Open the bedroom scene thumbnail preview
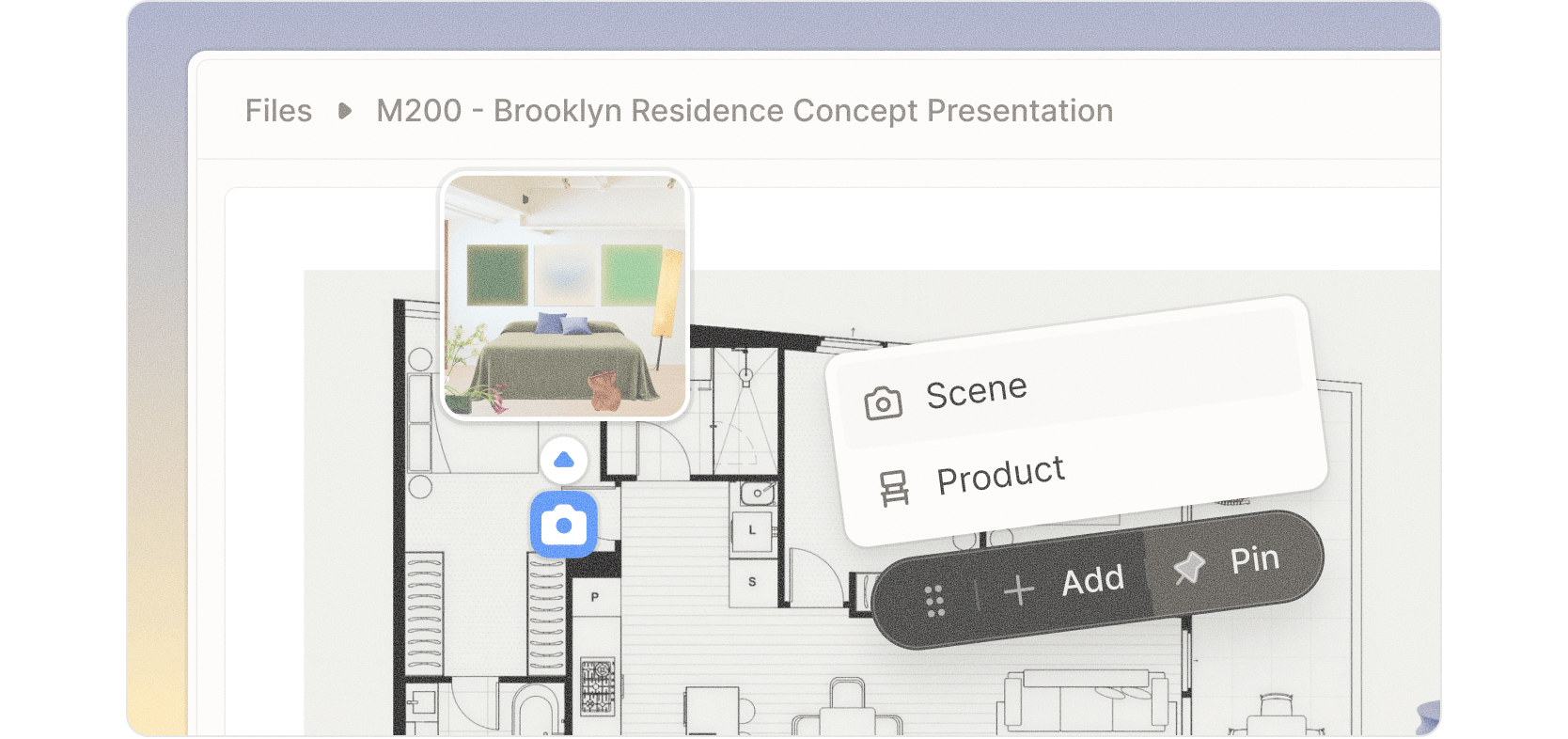 (x=565, y=295)
